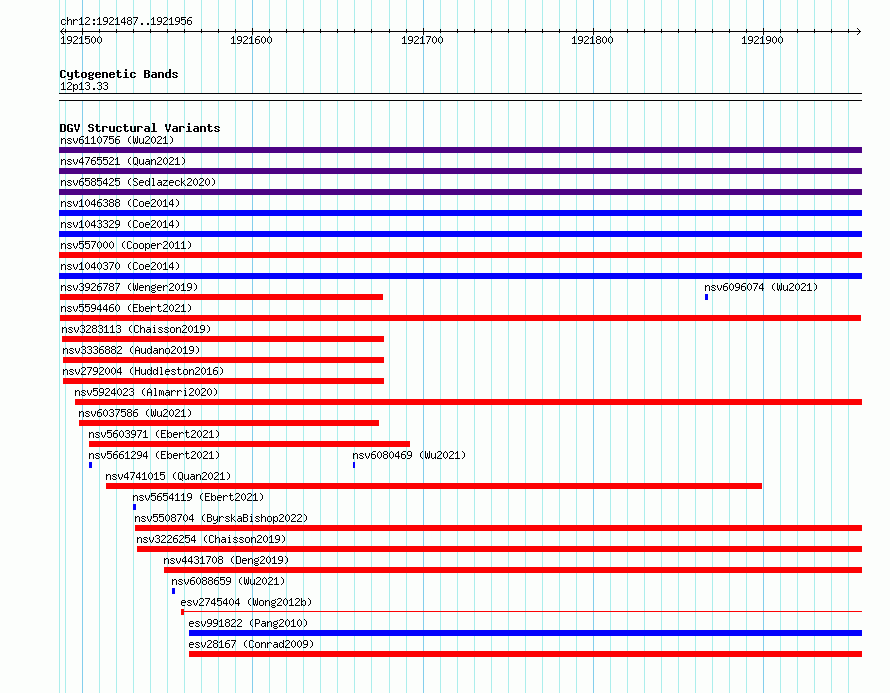The image size is (890, 693).
Task: Click the nsv4741015 (Quan2021) label
Action: 168,476
